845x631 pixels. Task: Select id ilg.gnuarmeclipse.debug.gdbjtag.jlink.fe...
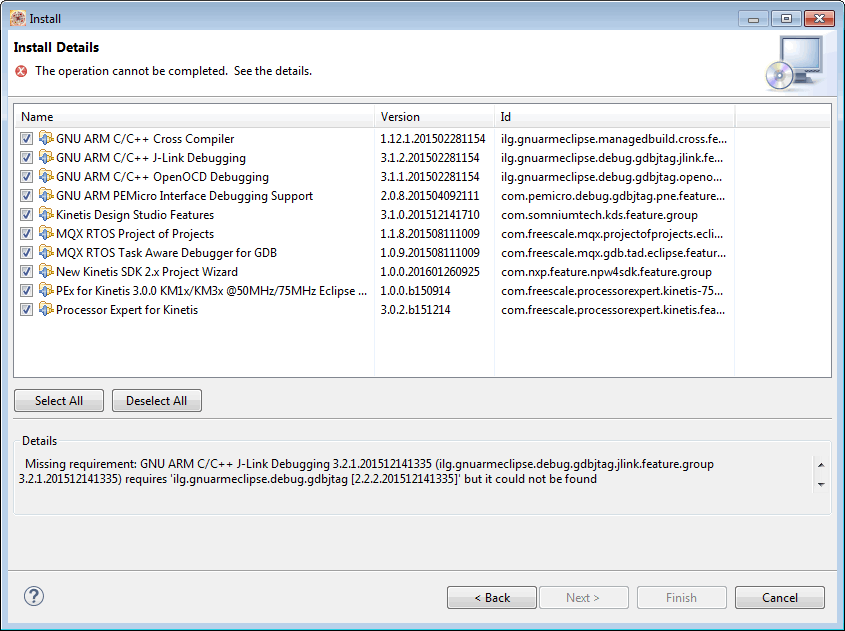(612, 157)
